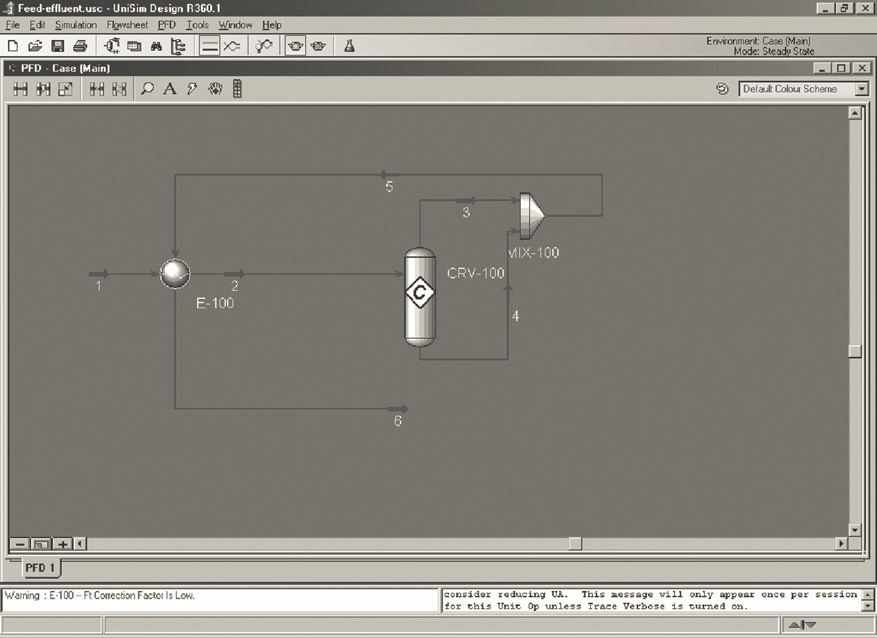Open the flask Basis Environment icon
The image size is (877, 638).
tap(350, 46)
